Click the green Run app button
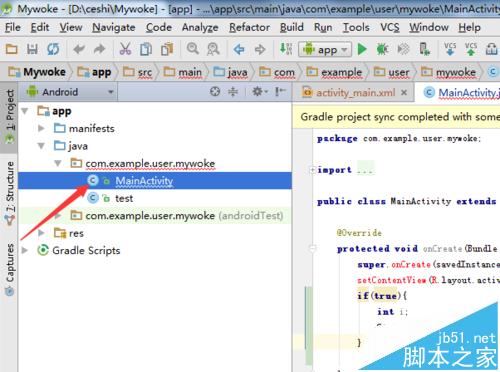This screenshot has height=372, width=500. [362, 49]
